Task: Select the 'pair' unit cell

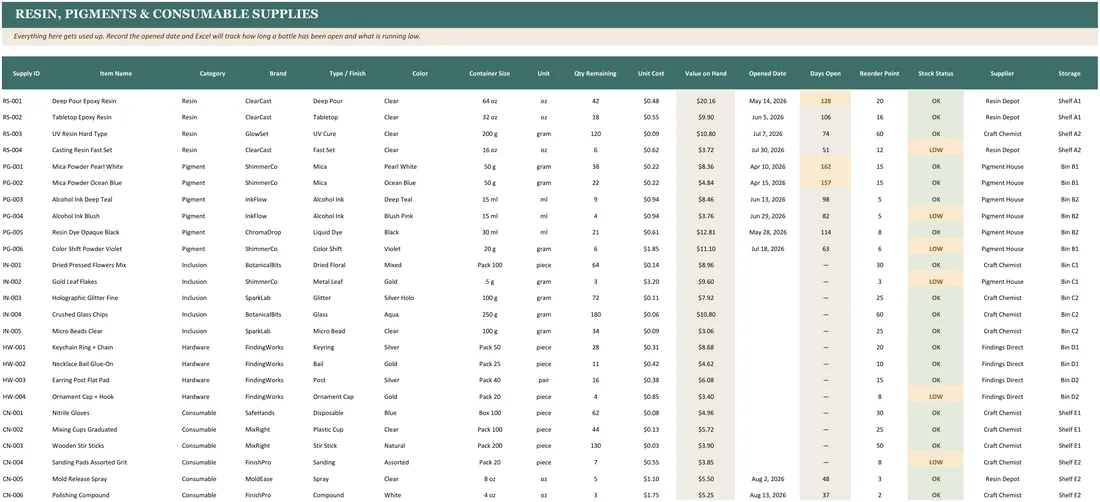Action: (544, 380)
